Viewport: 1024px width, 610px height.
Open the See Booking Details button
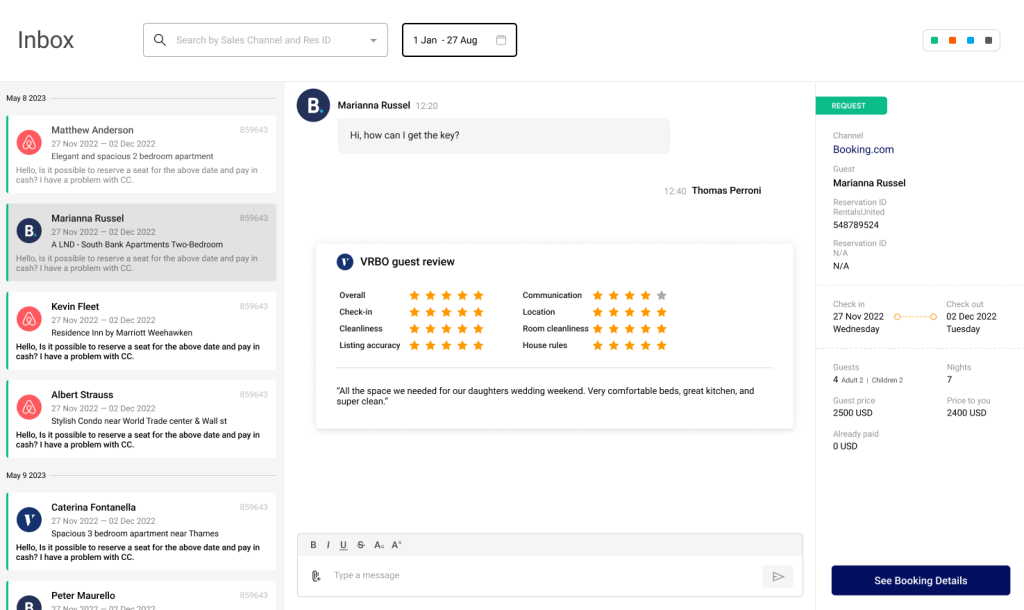pyautogui.click(x=920, y=580)
